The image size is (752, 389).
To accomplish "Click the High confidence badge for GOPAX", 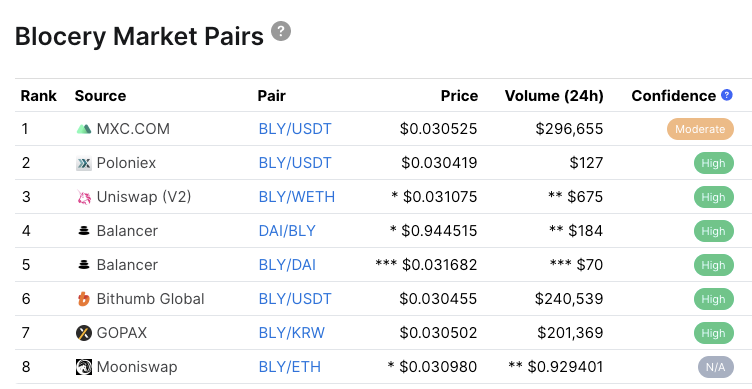I will pyautogui.click(x=714, y=333).
